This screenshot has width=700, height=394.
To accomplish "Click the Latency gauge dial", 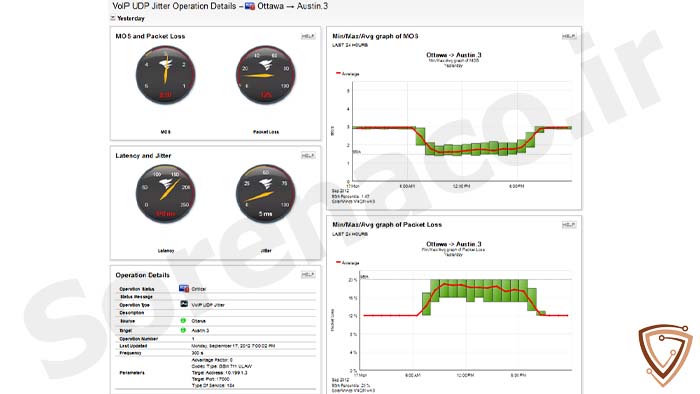I will click(166, 194).
